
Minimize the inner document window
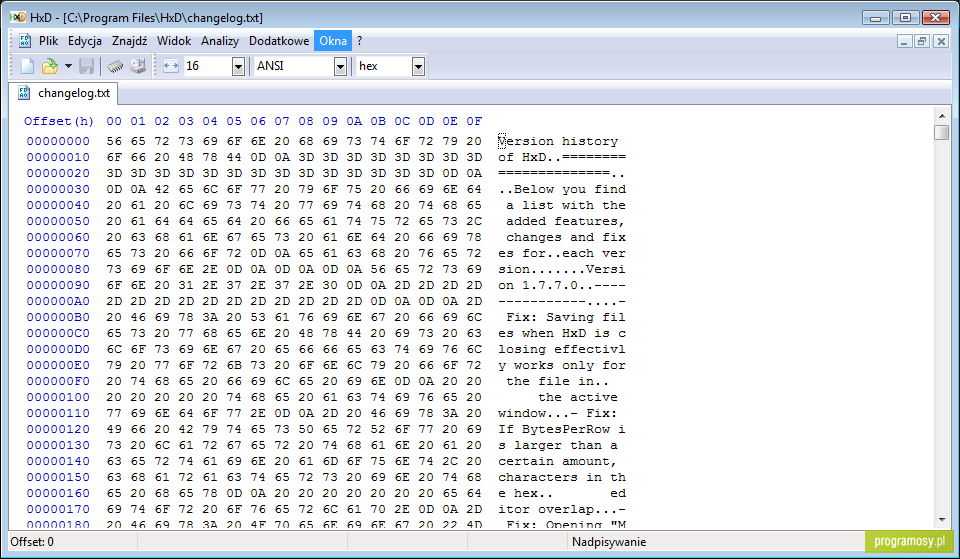(905, 41)
